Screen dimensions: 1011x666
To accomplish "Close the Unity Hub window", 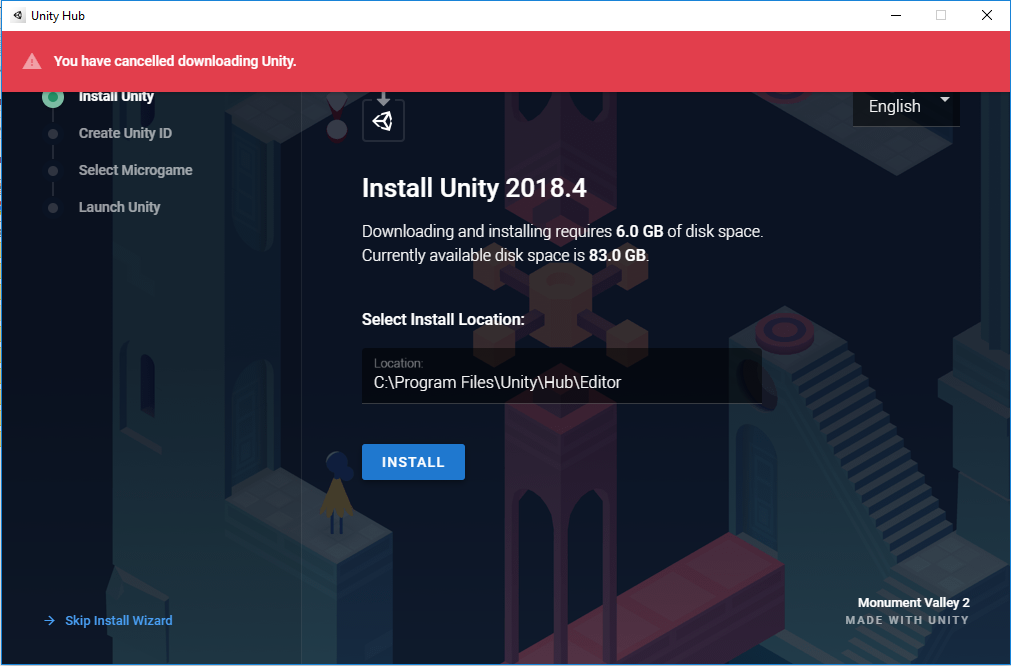I will pyautogui.click(x=986, y=15).
